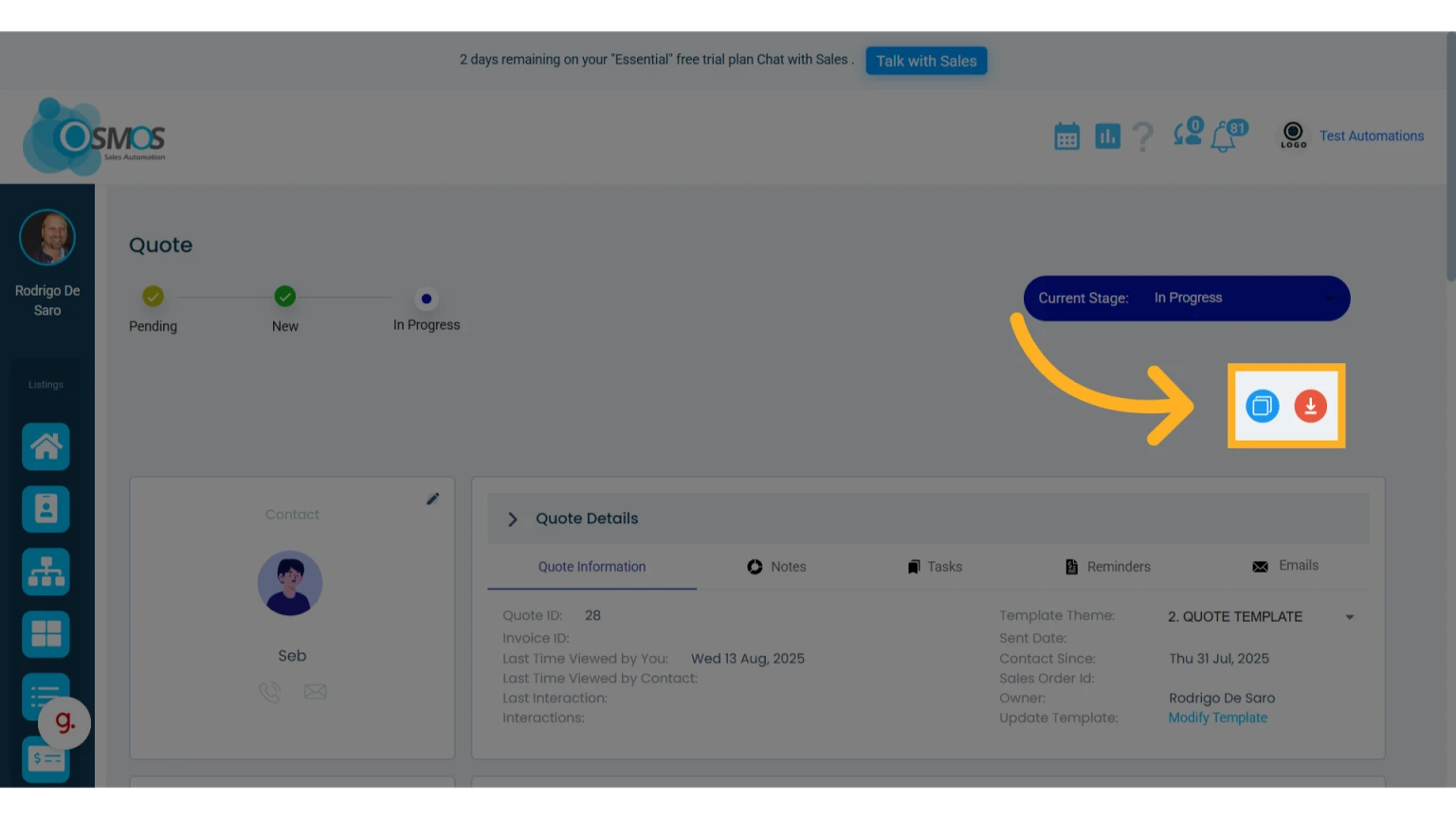Click the question mark help icon
The image size is (1456, 819).
1143,136
